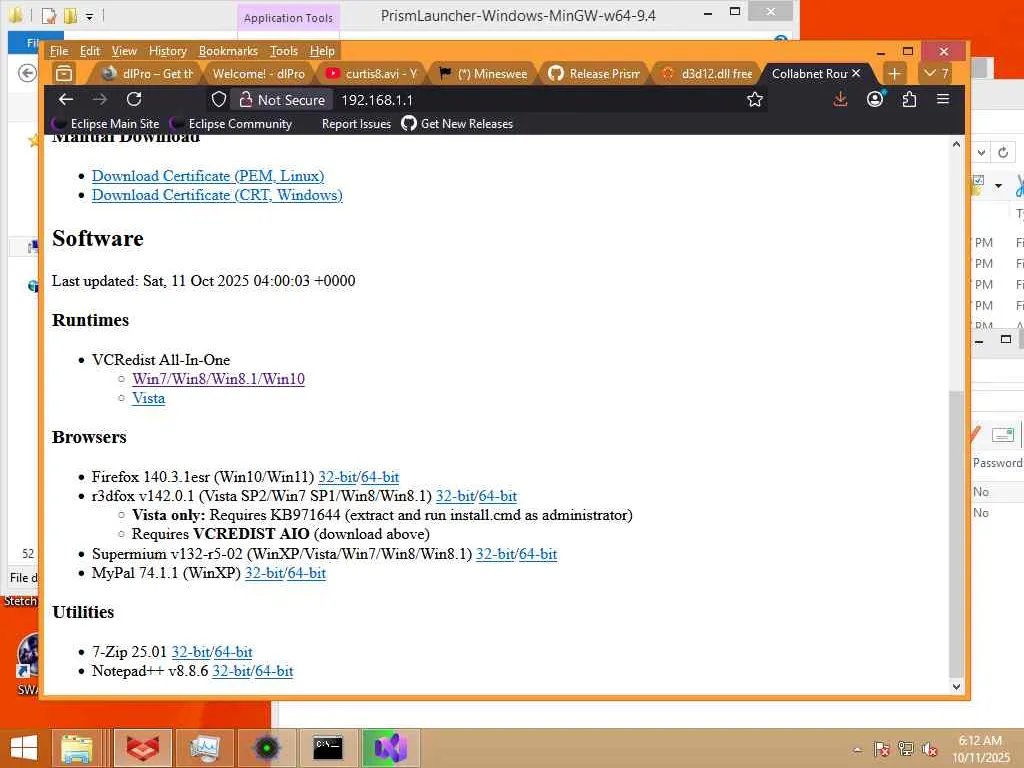Download Notepad++ v8.8.6 64-bit
1024x768 pixels.
pyautogui.click(x=274, y=671)
